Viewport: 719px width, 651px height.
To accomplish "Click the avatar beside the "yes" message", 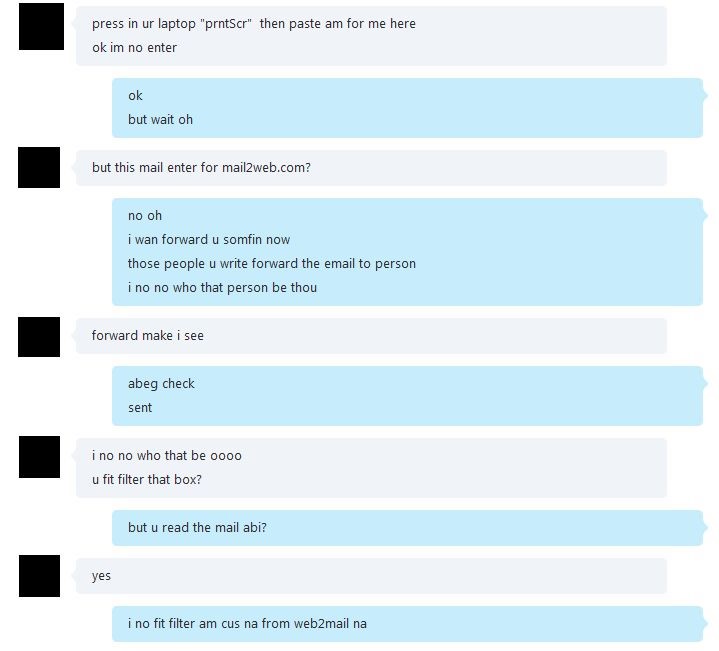I will coord(39,576).
